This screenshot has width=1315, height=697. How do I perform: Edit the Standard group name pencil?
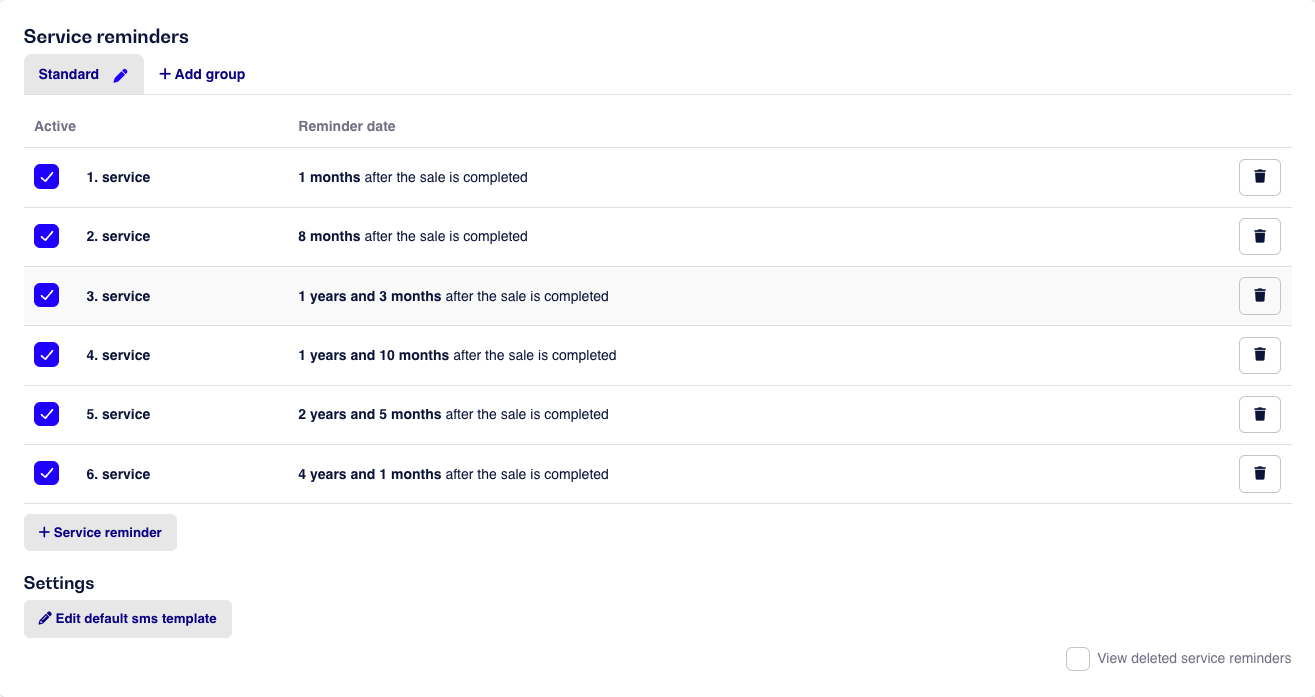pyautogui.click(x=121, y=75)
